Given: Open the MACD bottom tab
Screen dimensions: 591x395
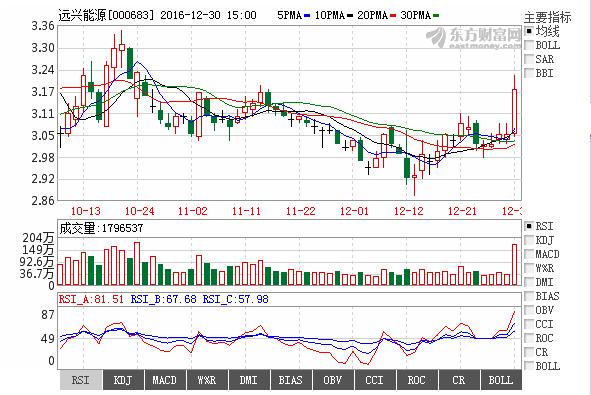Looking at the screenshot, I should pyautogui.click(x=165, y=380).
